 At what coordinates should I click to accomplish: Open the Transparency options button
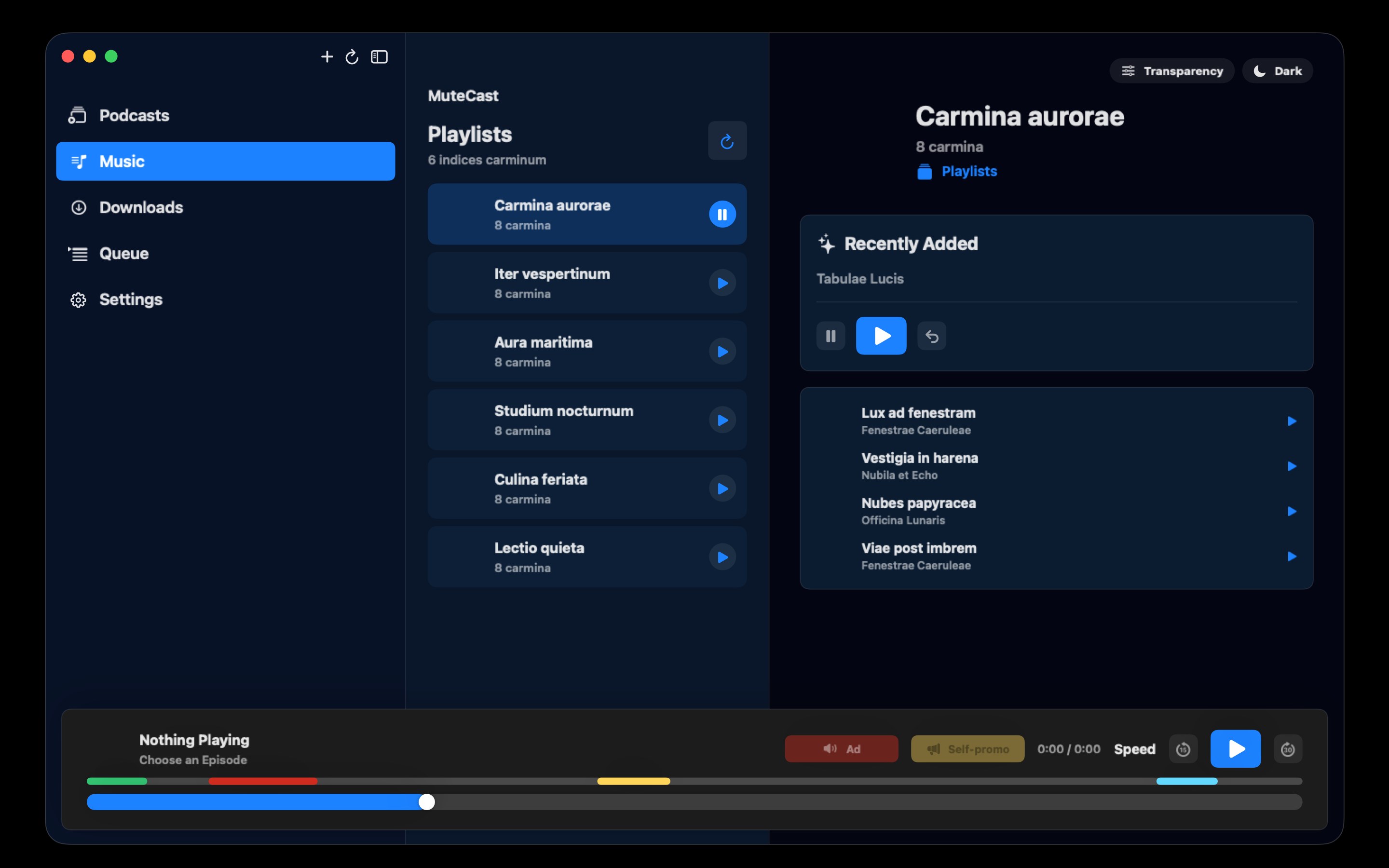tap(1172, 70)
